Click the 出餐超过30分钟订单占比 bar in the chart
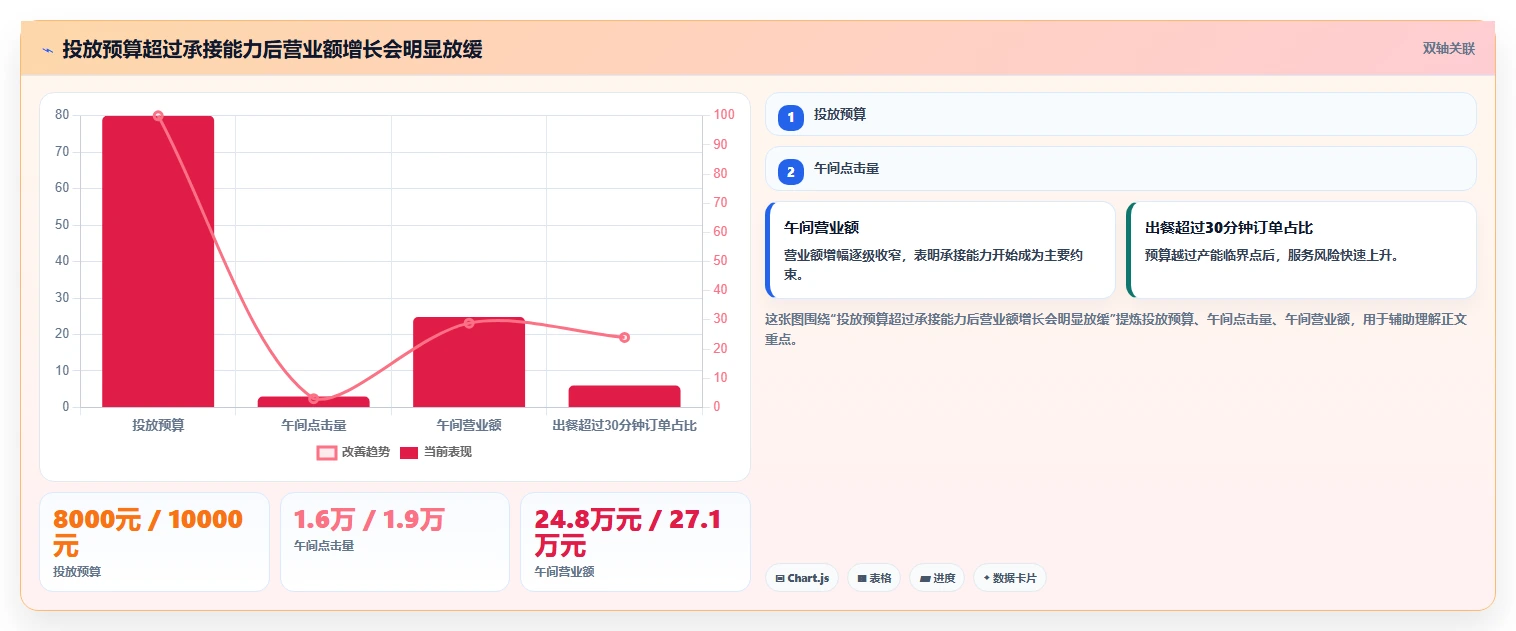Screen dimensions: 1516x631 click(x=625, y=396)
